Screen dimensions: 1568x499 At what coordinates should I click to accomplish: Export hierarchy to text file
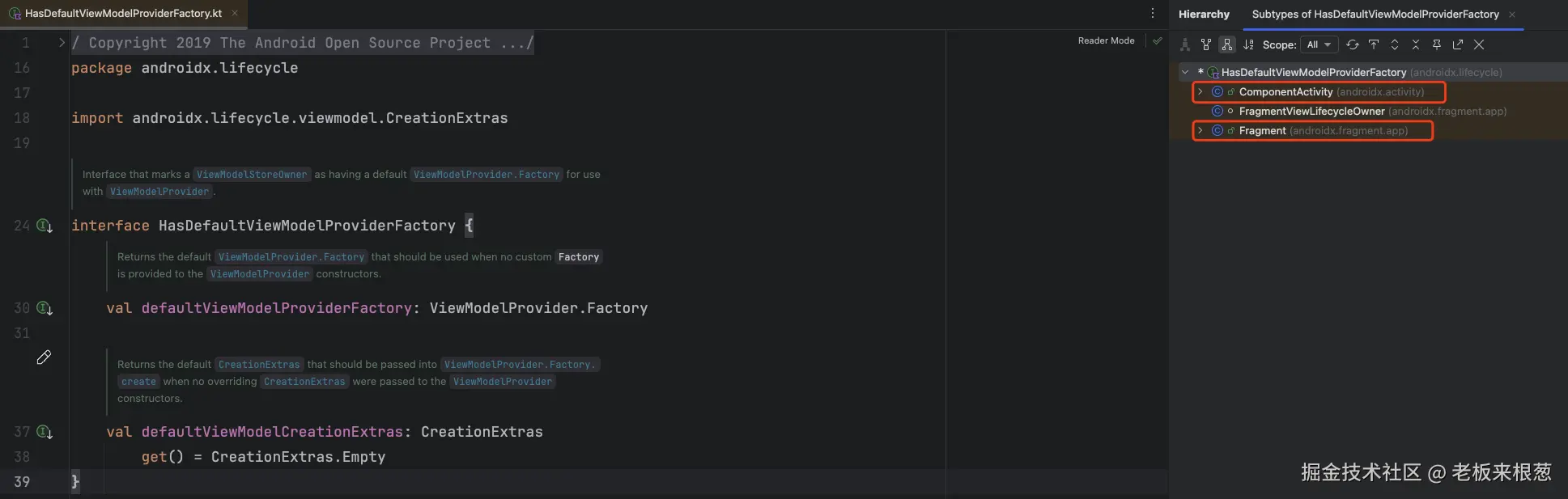click(1458, 44)
